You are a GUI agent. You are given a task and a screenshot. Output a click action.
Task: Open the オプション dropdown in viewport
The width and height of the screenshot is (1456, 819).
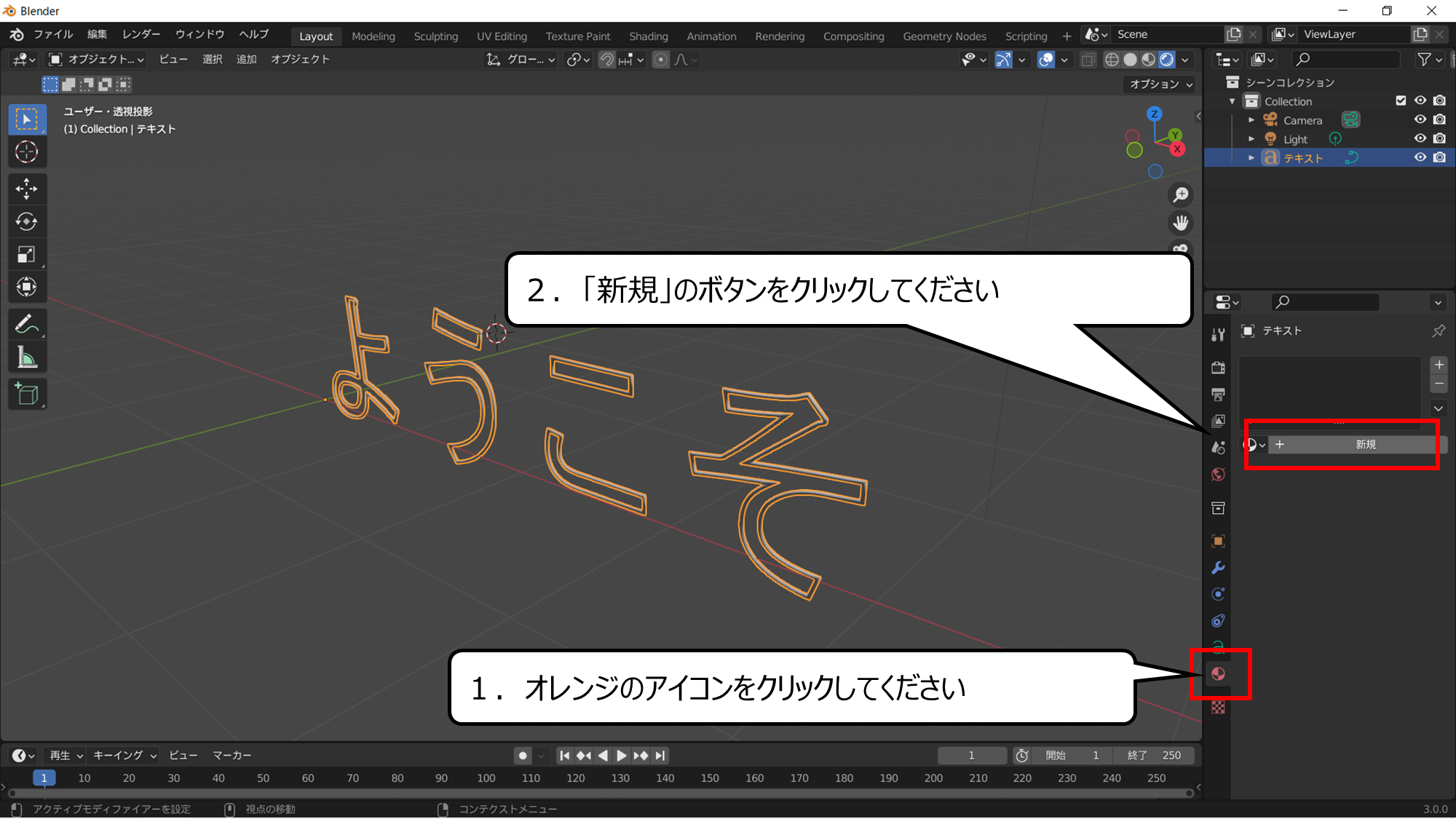click(1159, 84)
